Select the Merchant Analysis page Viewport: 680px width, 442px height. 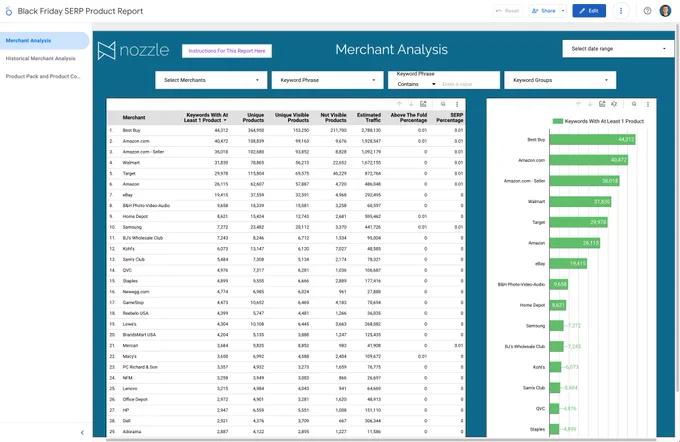[x=44, y=40]
